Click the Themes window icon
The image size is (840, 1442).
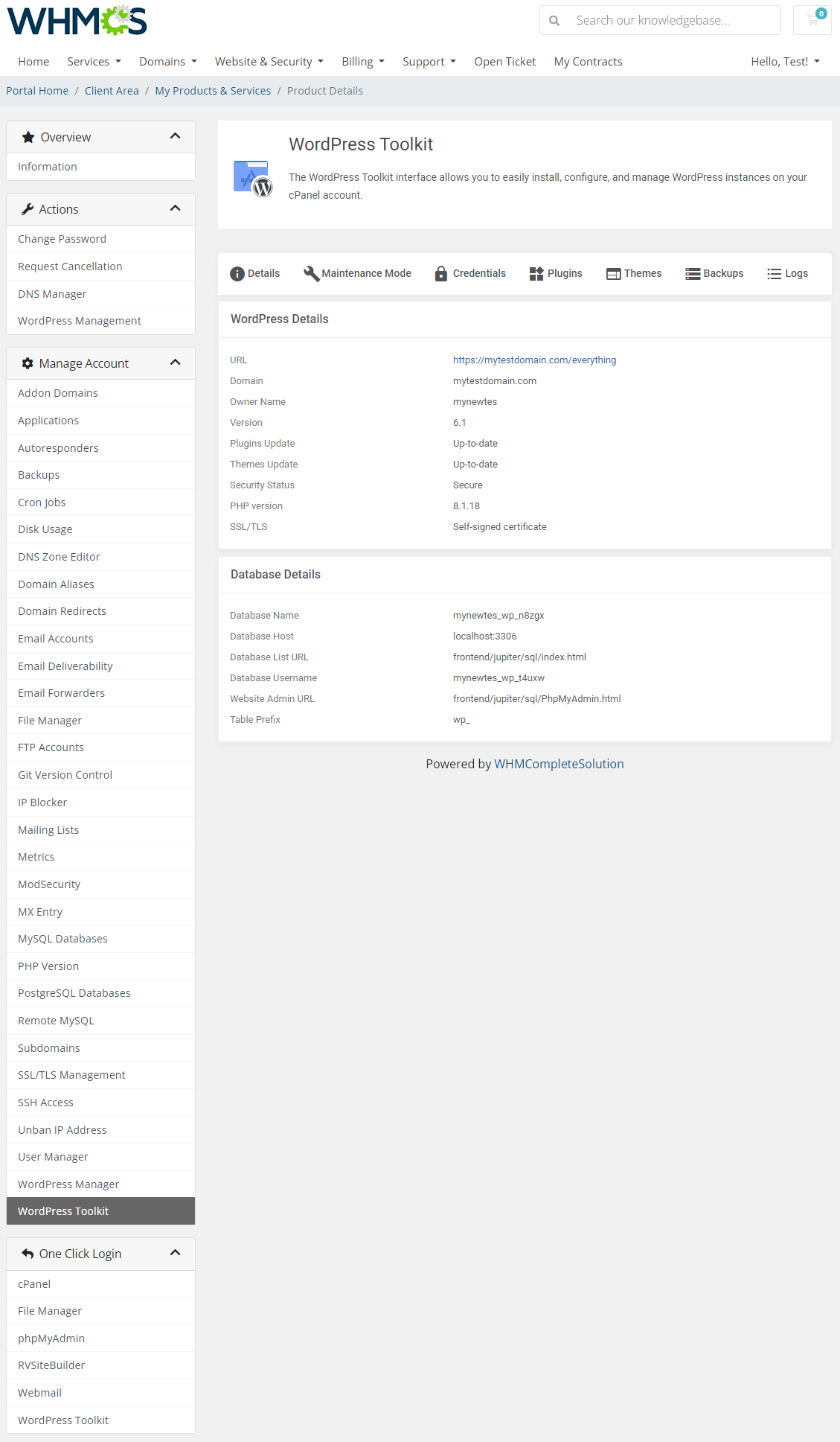point(613,273)
